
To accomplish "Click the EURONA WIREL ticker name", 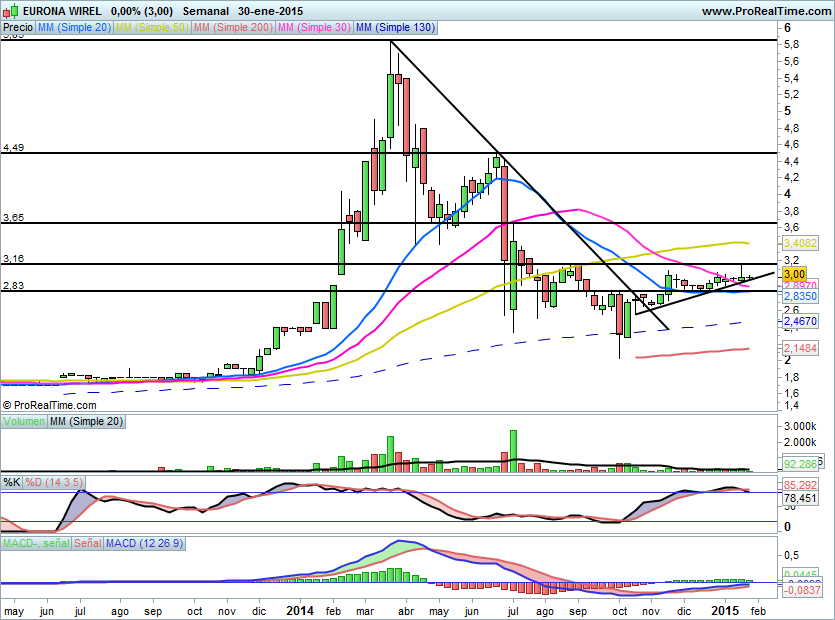I will [x=62, y=11].
